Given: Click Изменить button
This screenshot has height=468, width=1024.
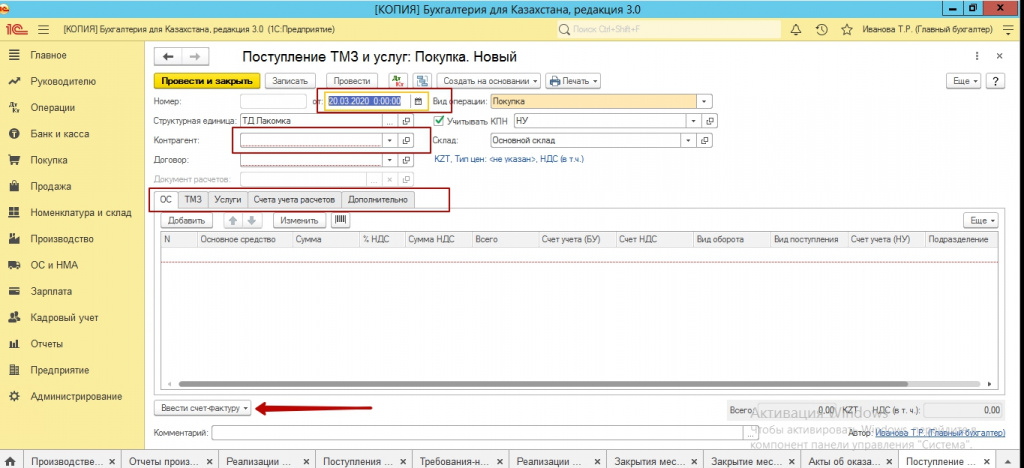Looking at the screenshot, I should coord(298,221).
